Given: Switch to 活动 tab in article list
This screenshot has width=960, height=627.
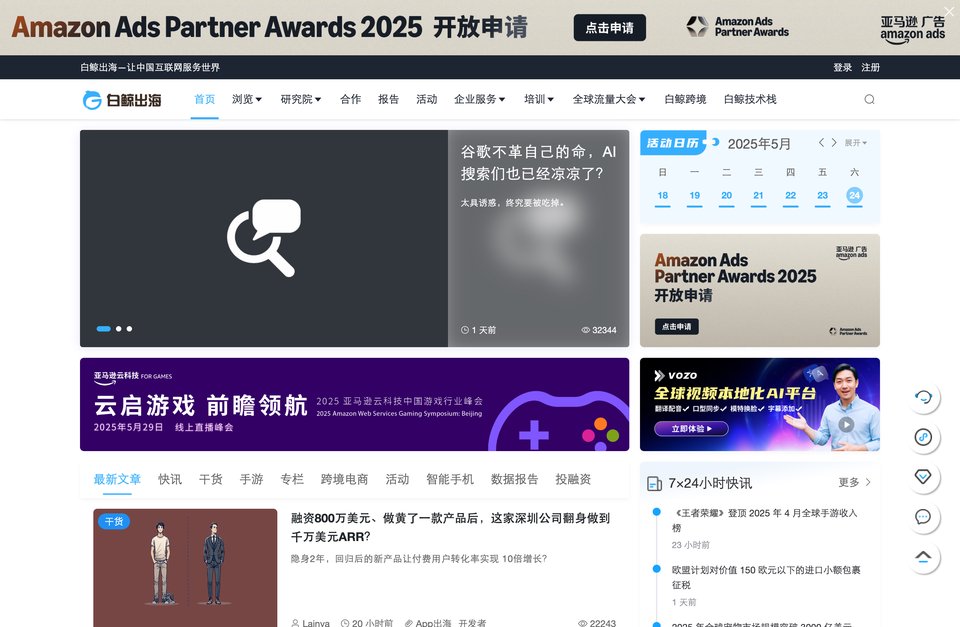Looking at the screenshot, I should [x=397, y=479].
